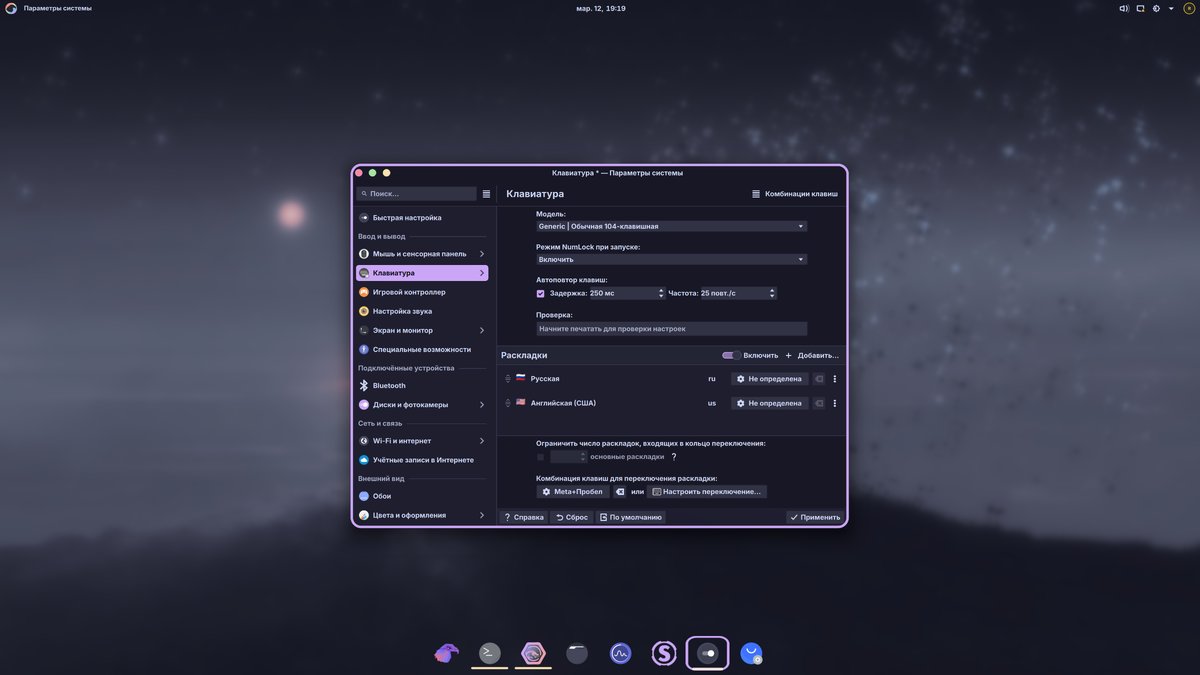Toggle the Включить switch for layouts
This screenshot has height=675, width=1200.
tap(731, 355)
